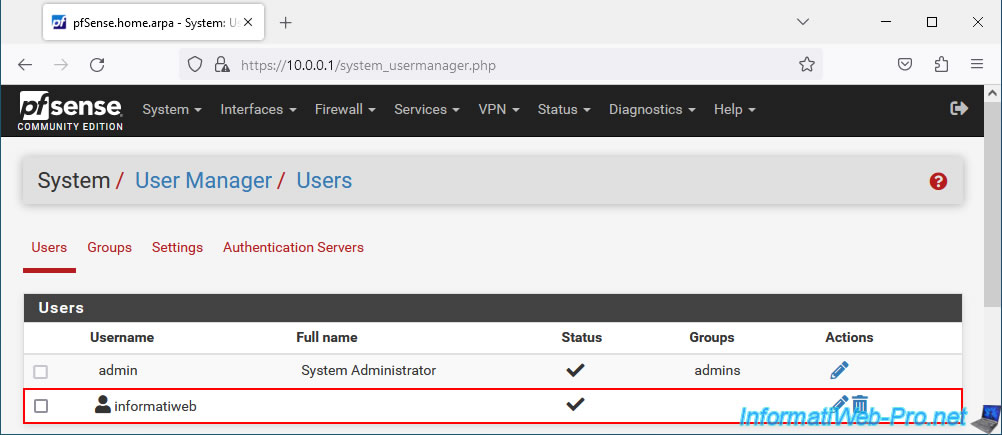This screenshot has height=435, width=1002.
Task: Expand the Interfaces menu
Action: click(258, 109)
